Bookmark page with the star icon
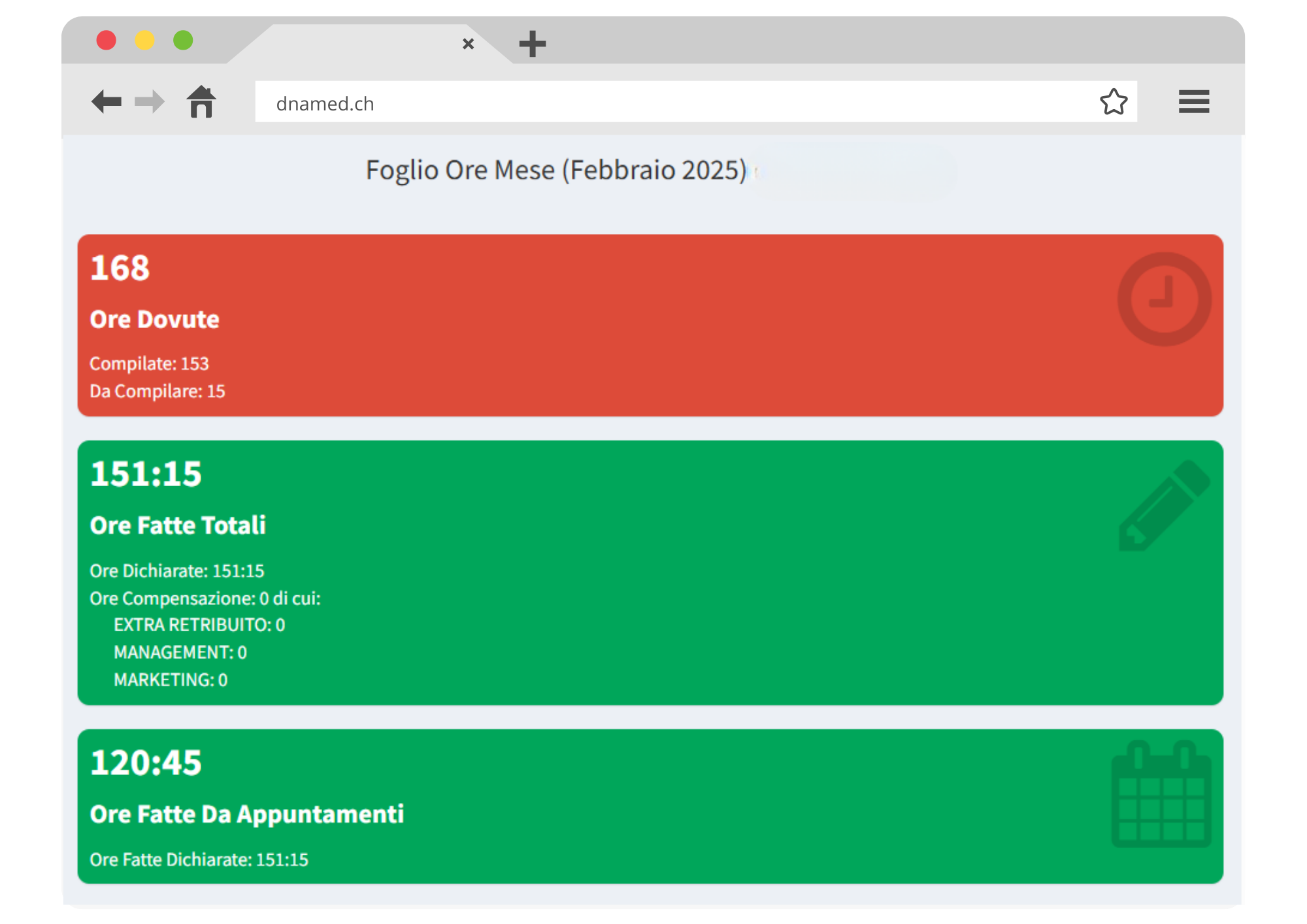Viewport: 1307px width, 924px height. tap(1114, 102)
